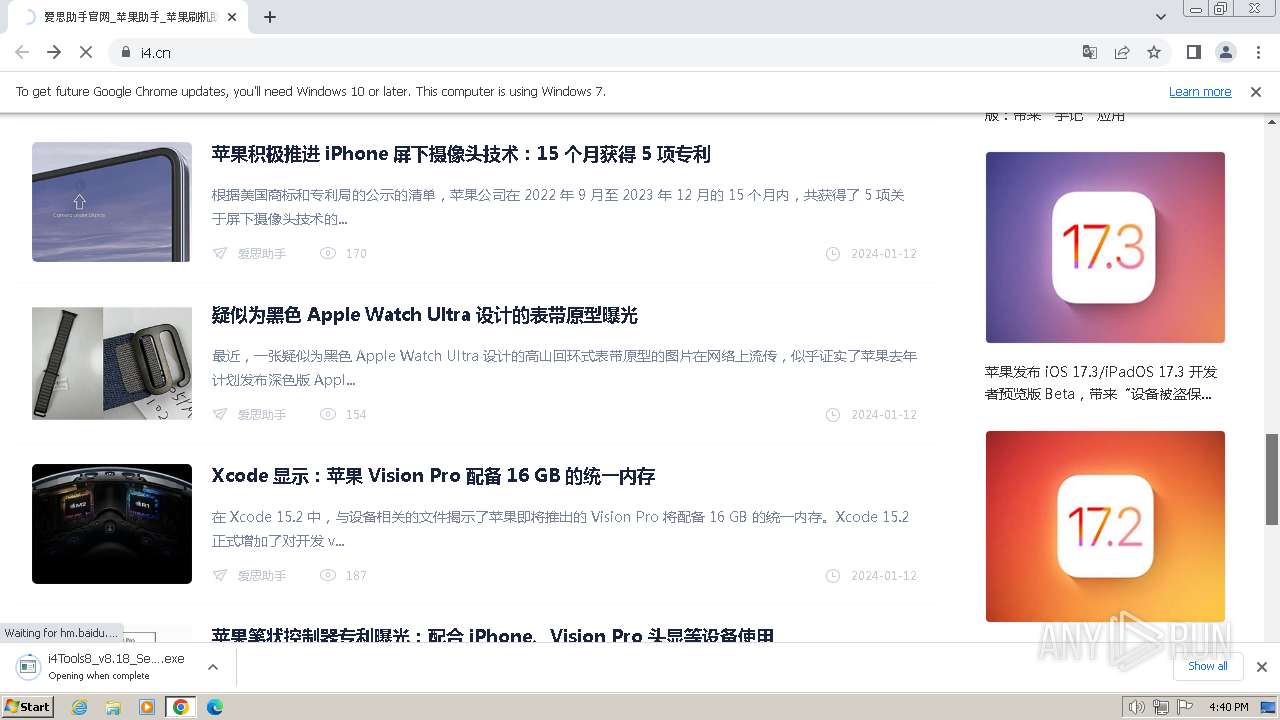Image resolution: width=1280 pixels, height=720 pixels.
Task: Open iPhone under-display camera article thumbnail
Action: point(112,202)
